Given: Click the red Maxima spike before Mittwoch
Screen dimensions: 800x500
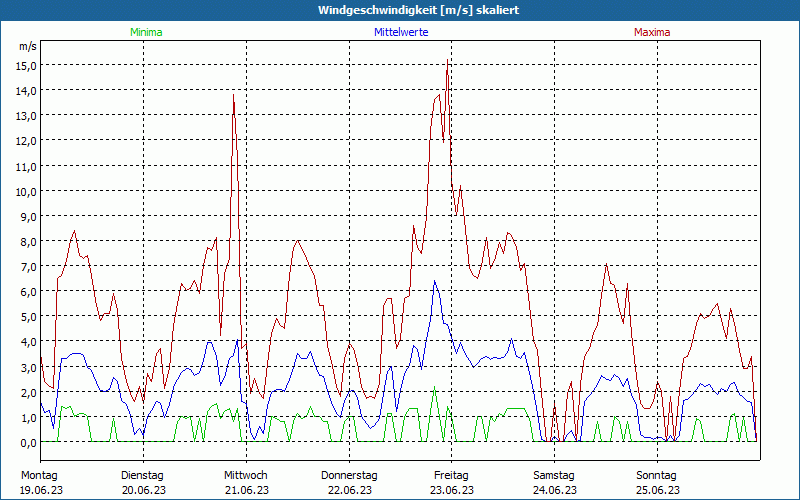Looking at the screenshot, I should pyautogui.click(x=234, y=95).
